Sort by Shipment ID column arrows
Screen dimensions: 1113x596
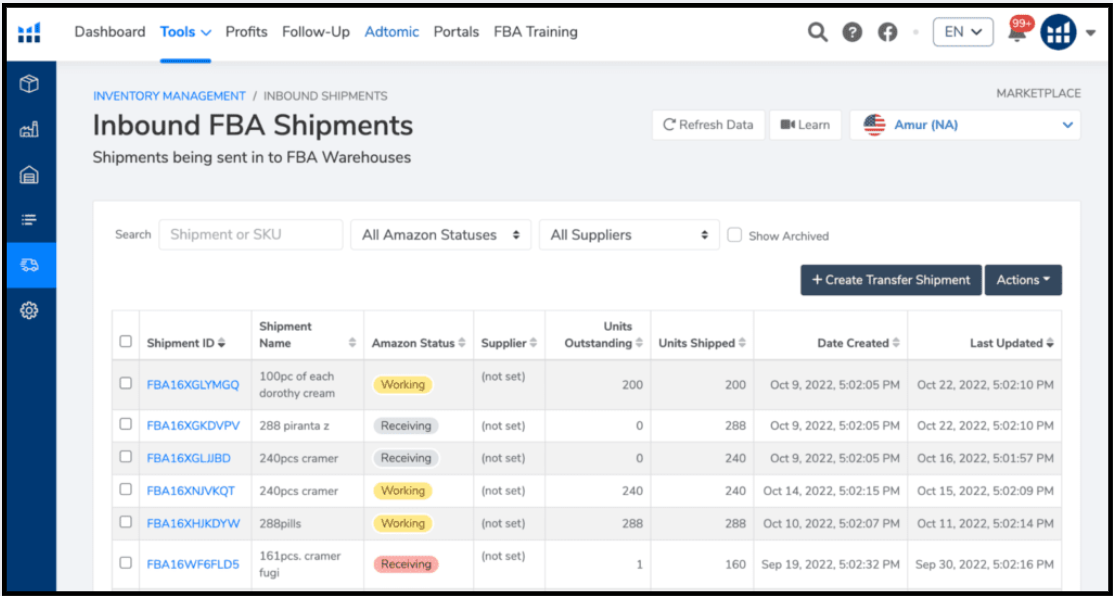coord(221,343)
